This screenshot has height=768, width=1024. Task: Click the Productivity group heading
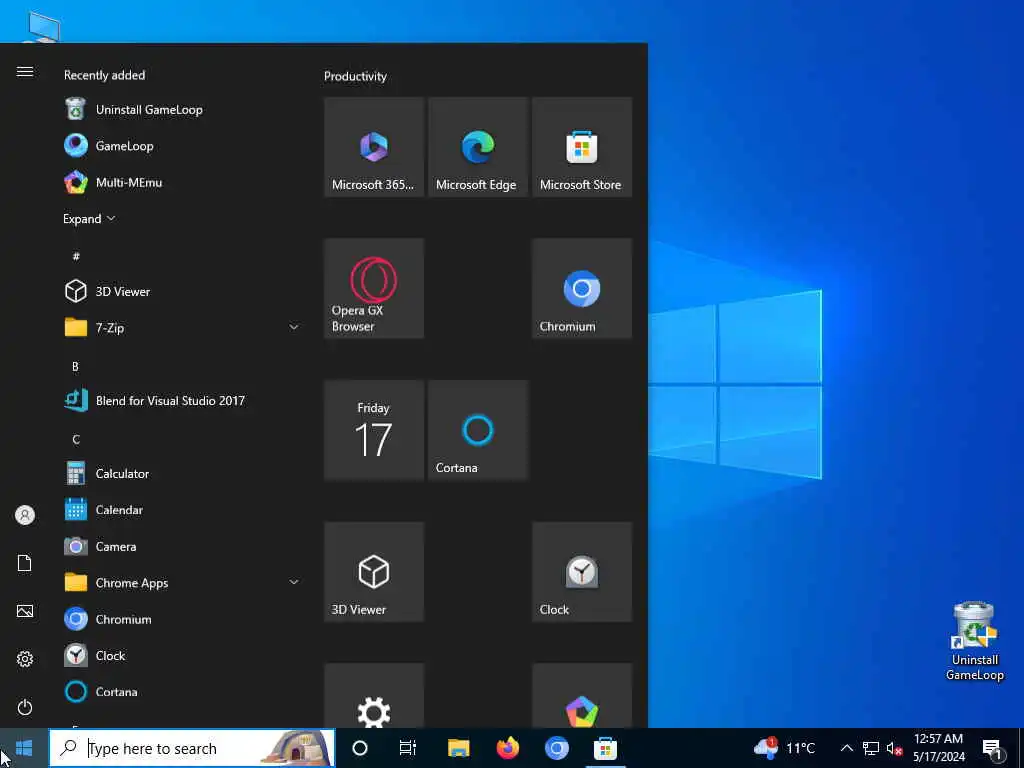coord(355,76)
